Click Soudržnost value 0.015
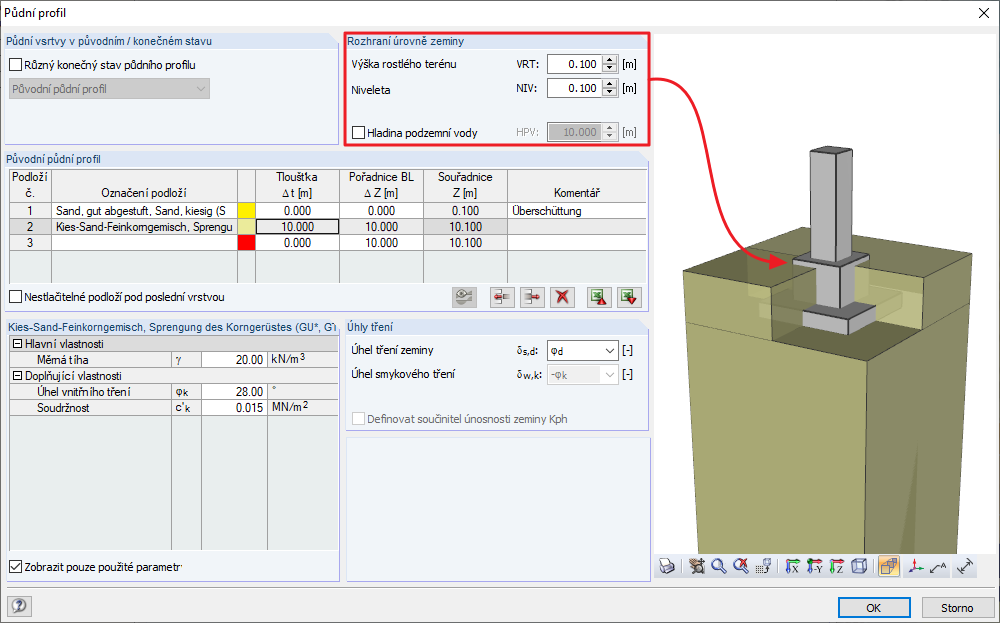1000x623 pixels. (x=234, y=407)
